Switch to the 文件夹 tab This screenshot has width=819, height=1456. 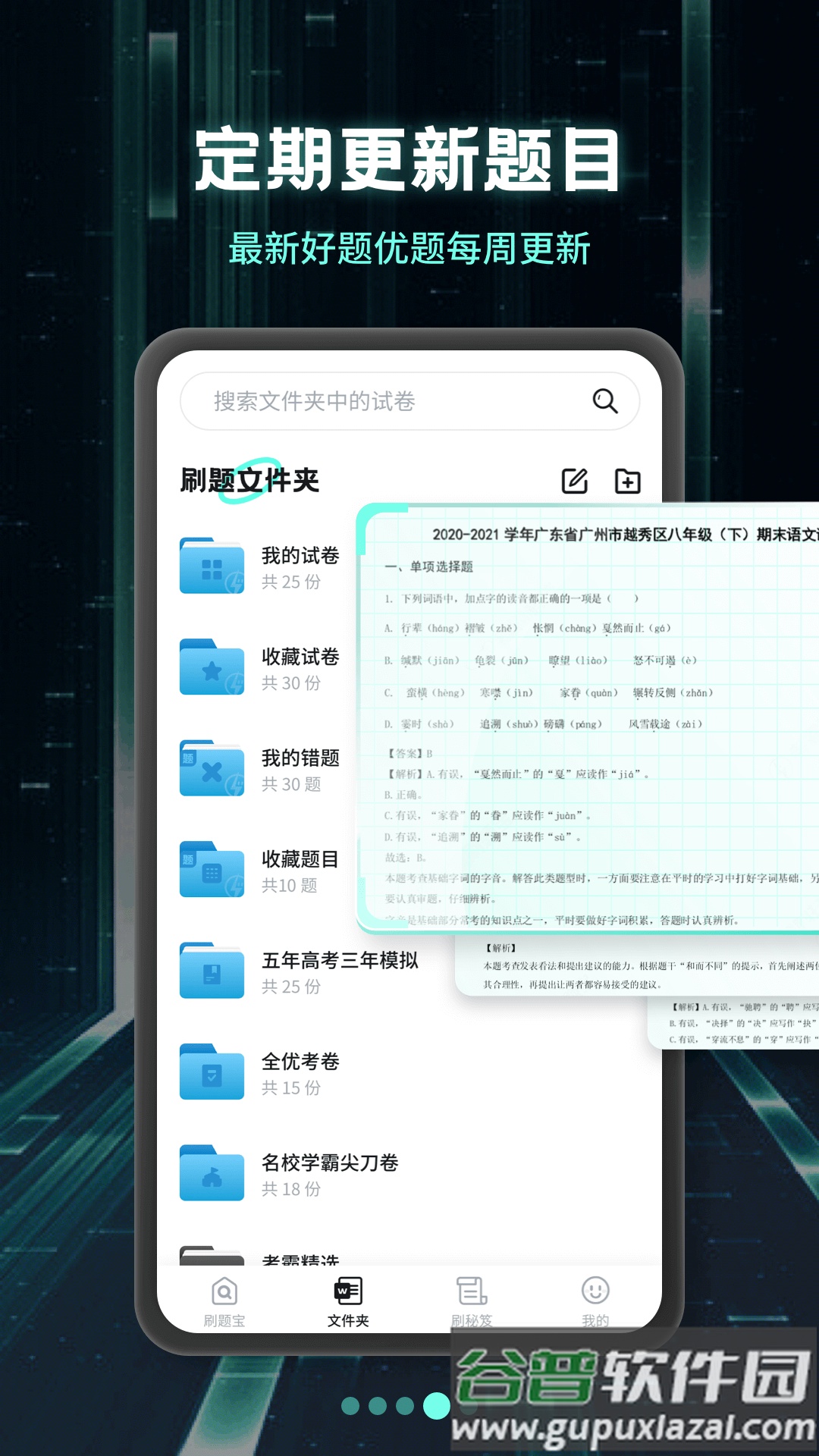pyautogui.click(x=348, y=1302)
